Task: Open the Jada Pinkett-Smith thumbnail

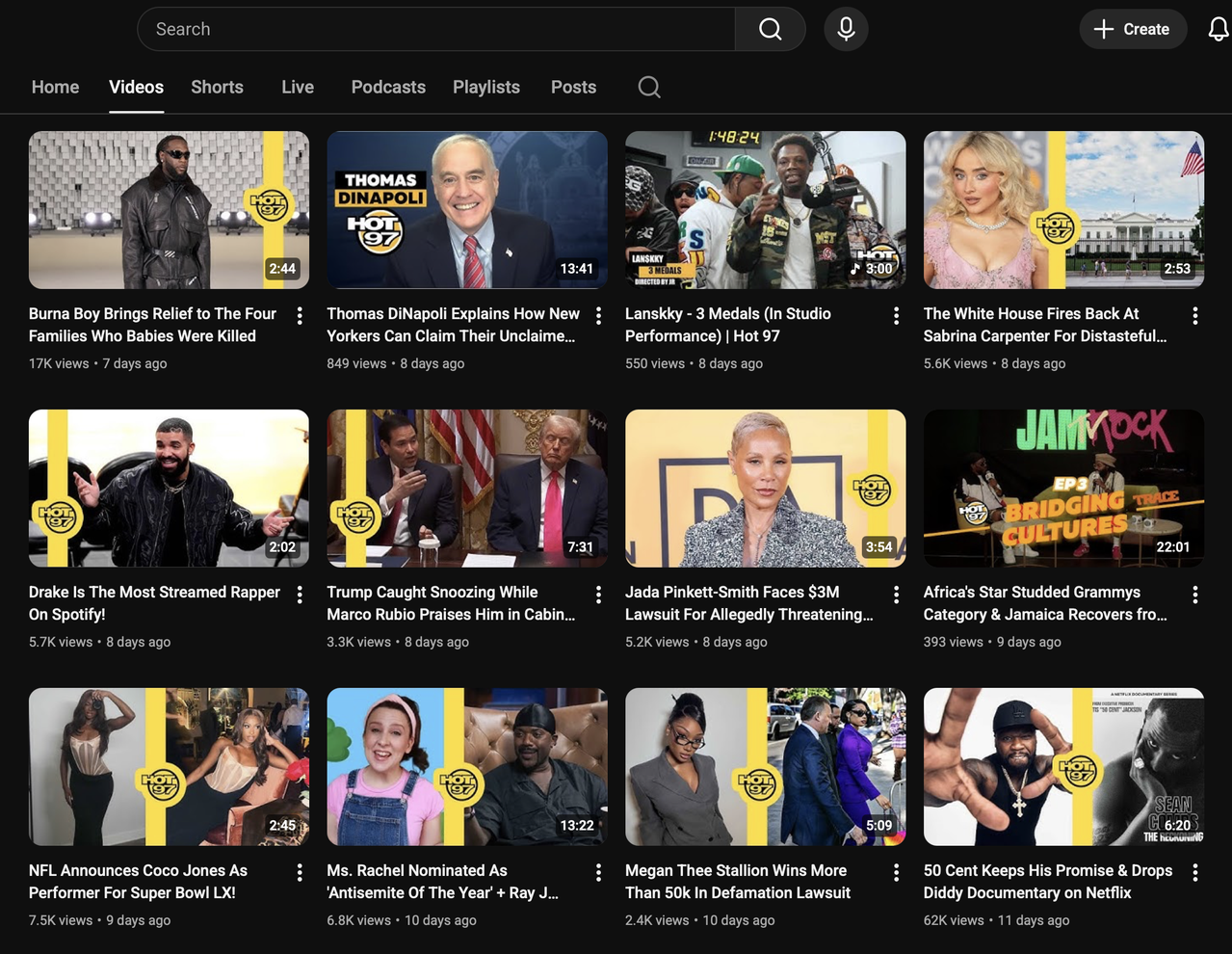Action: point(765,489)
